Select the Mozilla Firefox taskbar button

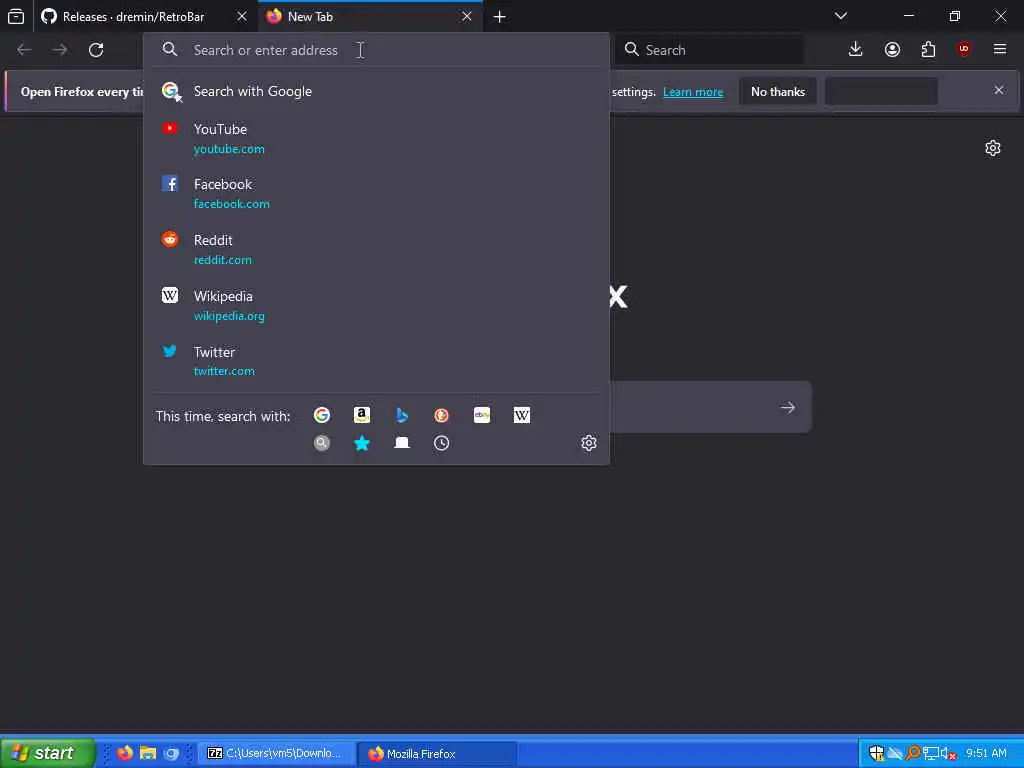438,754
